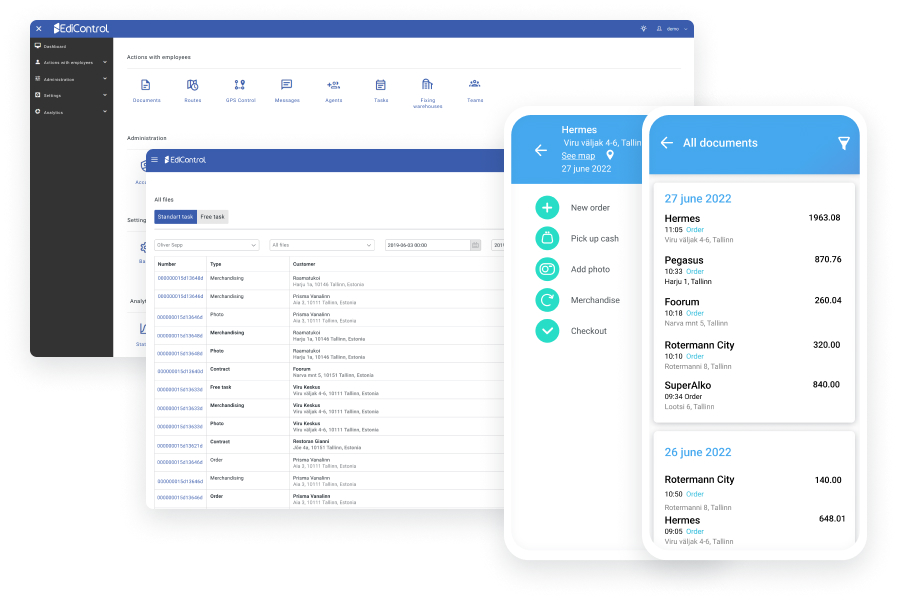Click the X icon in the back EdiControl header
897x601 pixels.
pyautogui.click(x=39, y=29)
